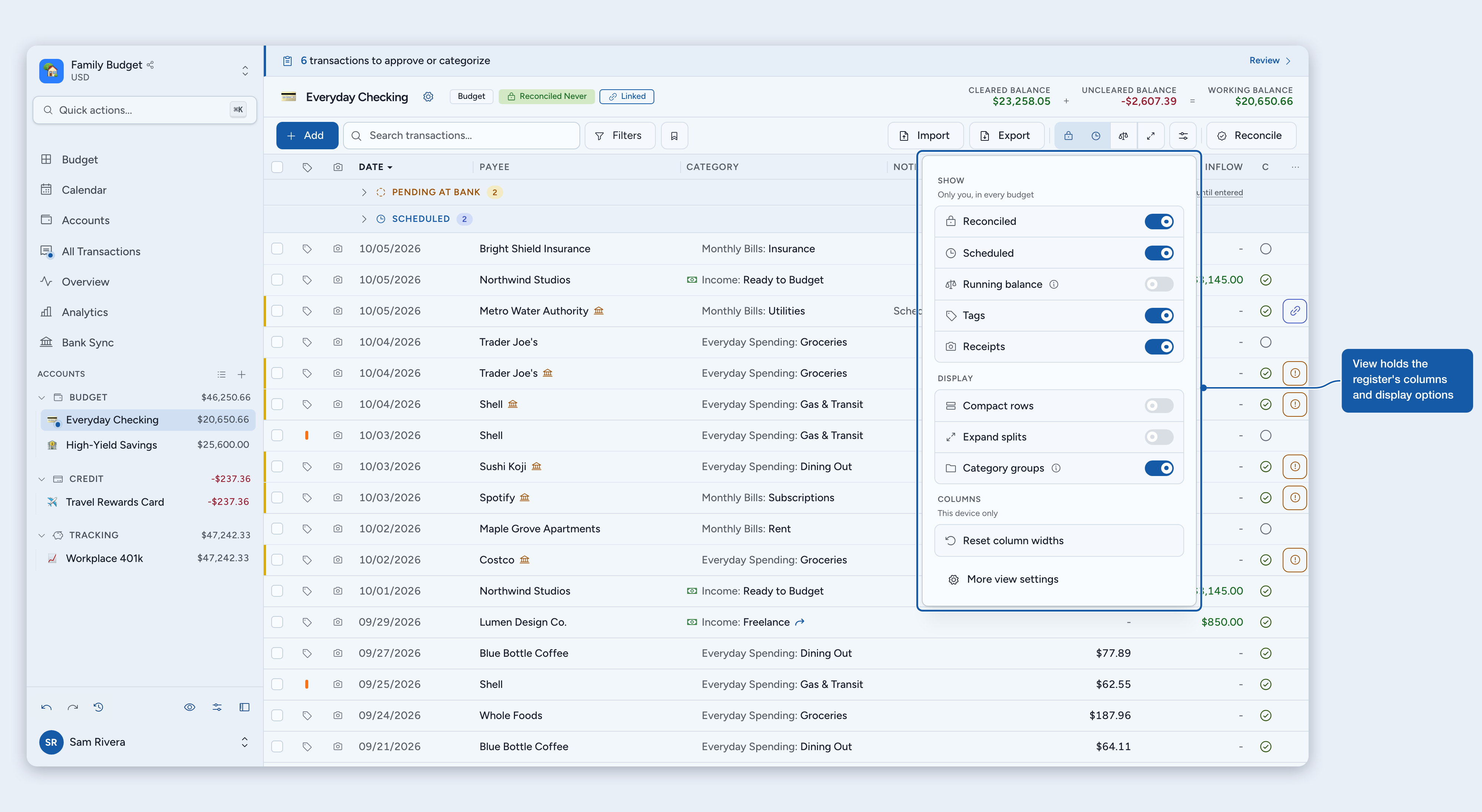
Task: Check the select-all checkbox in table header
Action: (x=277, y=167)
